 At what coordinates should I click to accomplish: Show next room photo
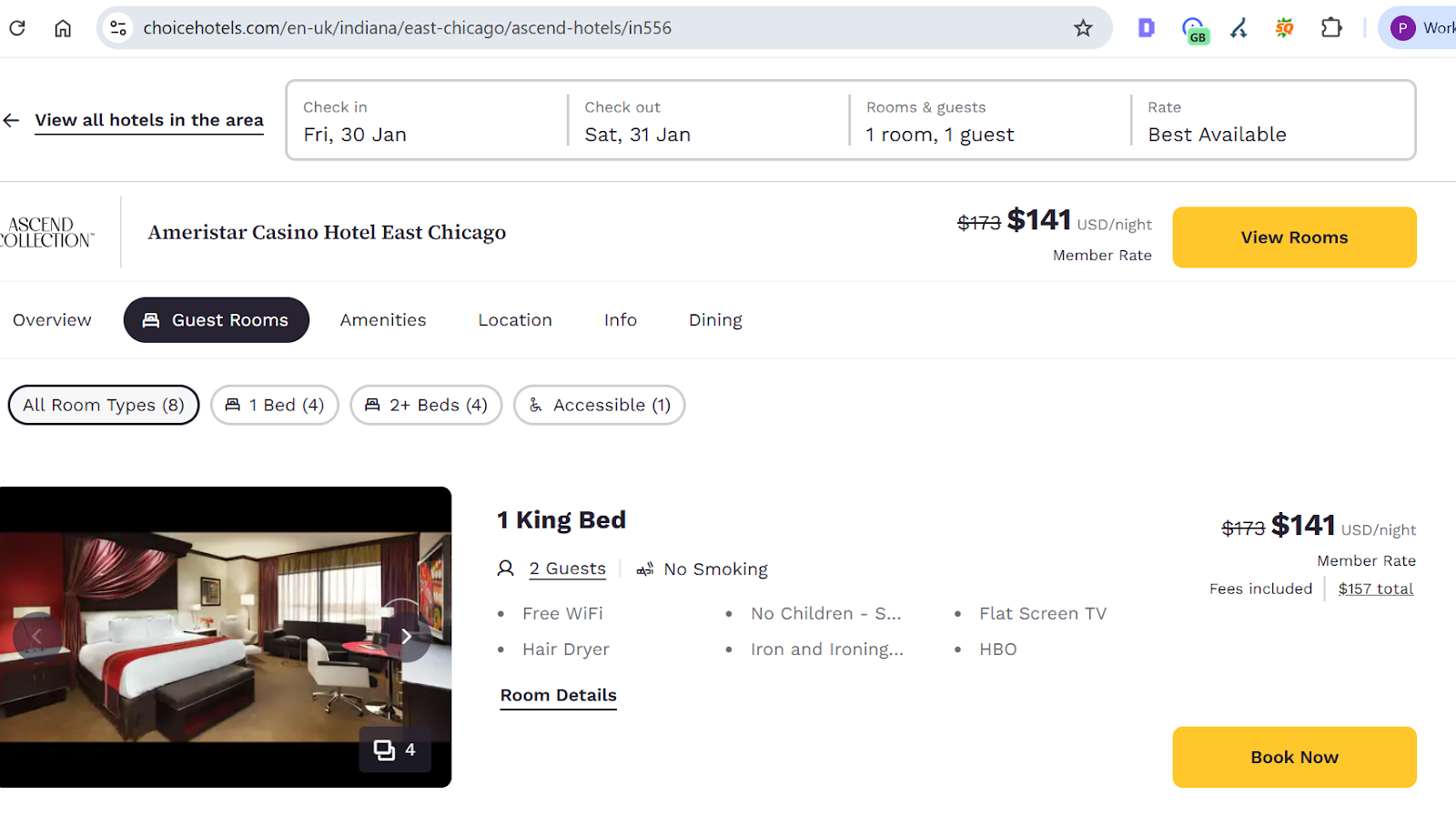[406, 636]
